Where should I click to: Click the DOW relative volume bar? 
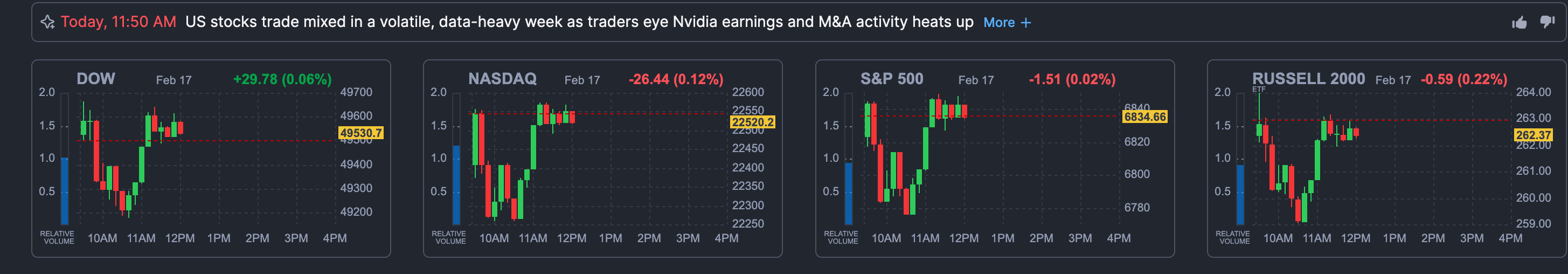65,190
